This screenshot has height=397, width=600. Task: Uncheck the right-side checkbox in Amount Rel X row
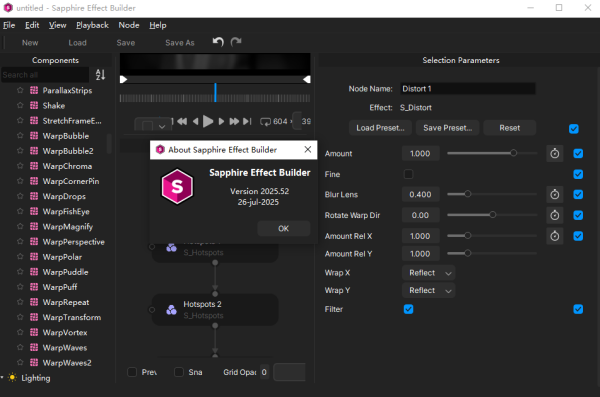point(578,236)
